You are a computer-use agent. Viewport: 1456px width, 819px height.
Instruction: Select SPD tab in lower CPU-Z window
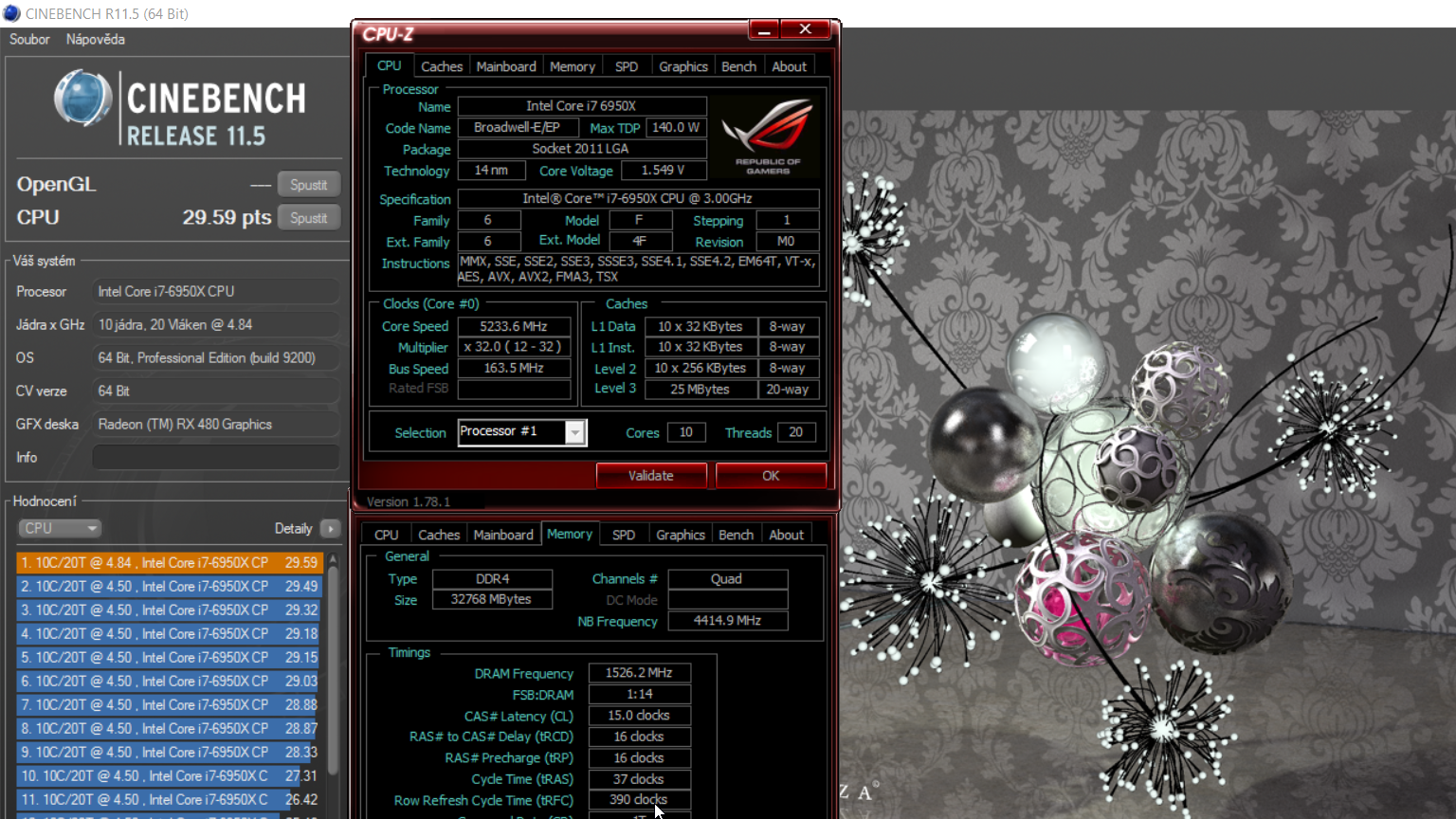(624, 535)
